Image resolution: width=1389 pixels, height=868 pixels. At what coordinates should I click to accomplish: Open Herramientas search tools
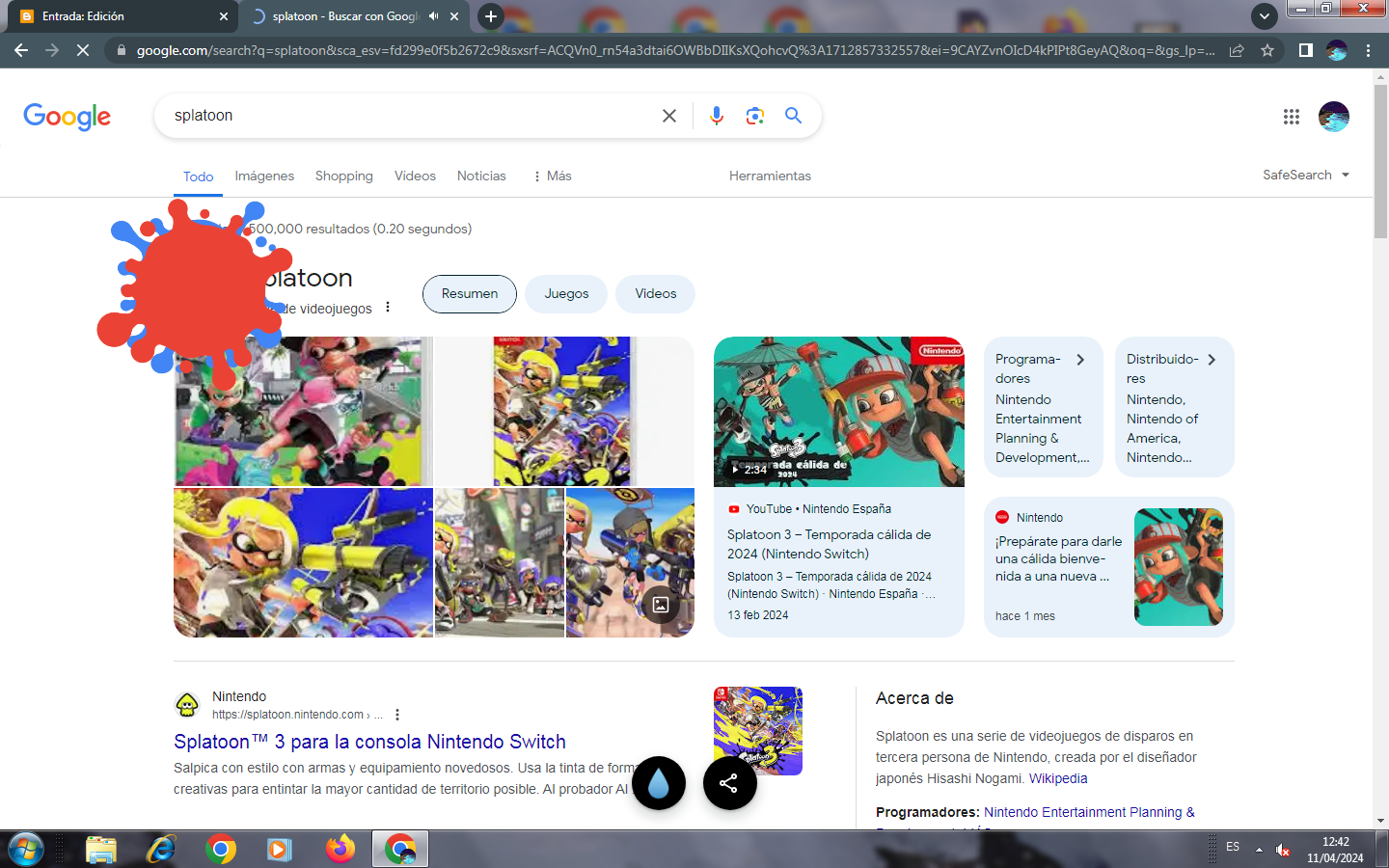click(x=770, y=176)
